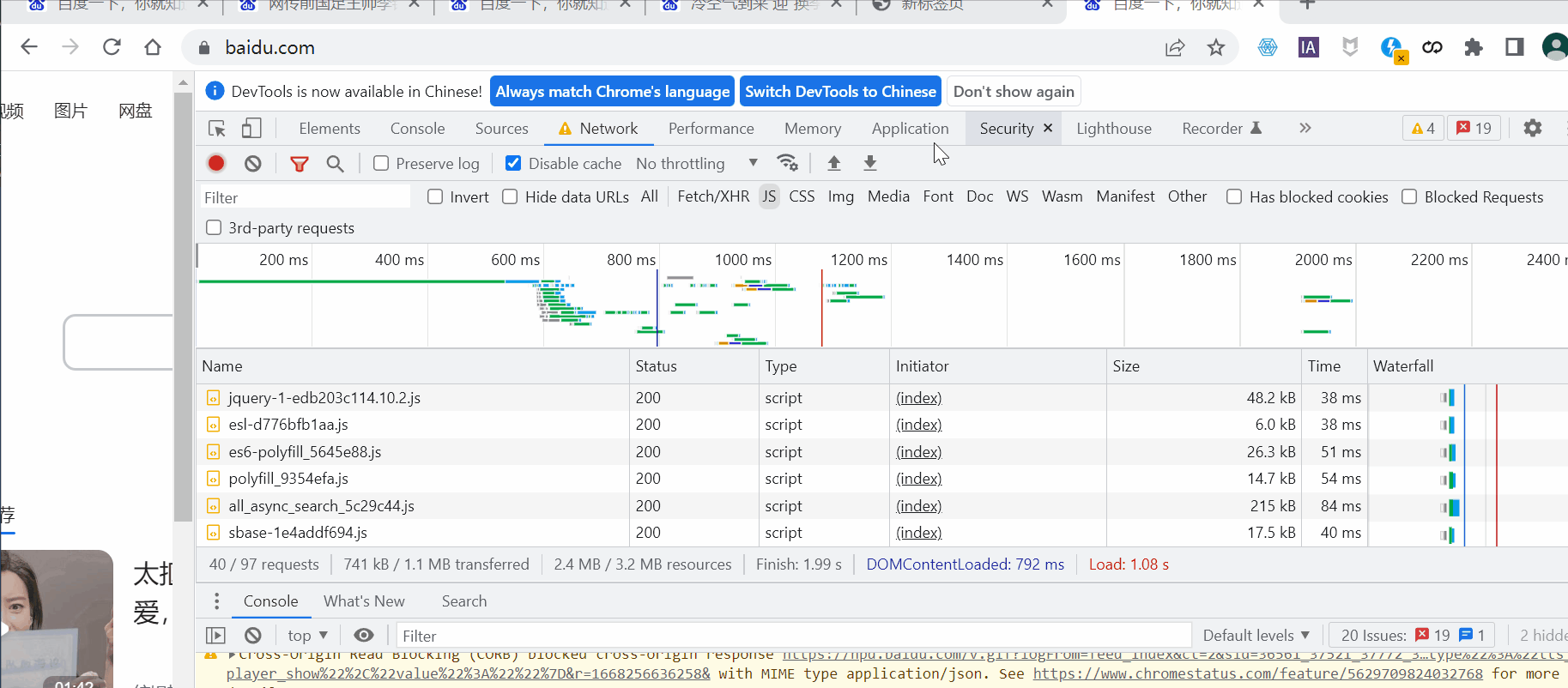Expand the CORB warning message arrow
The image size is (1568, 688).
(x=233, y=655)
